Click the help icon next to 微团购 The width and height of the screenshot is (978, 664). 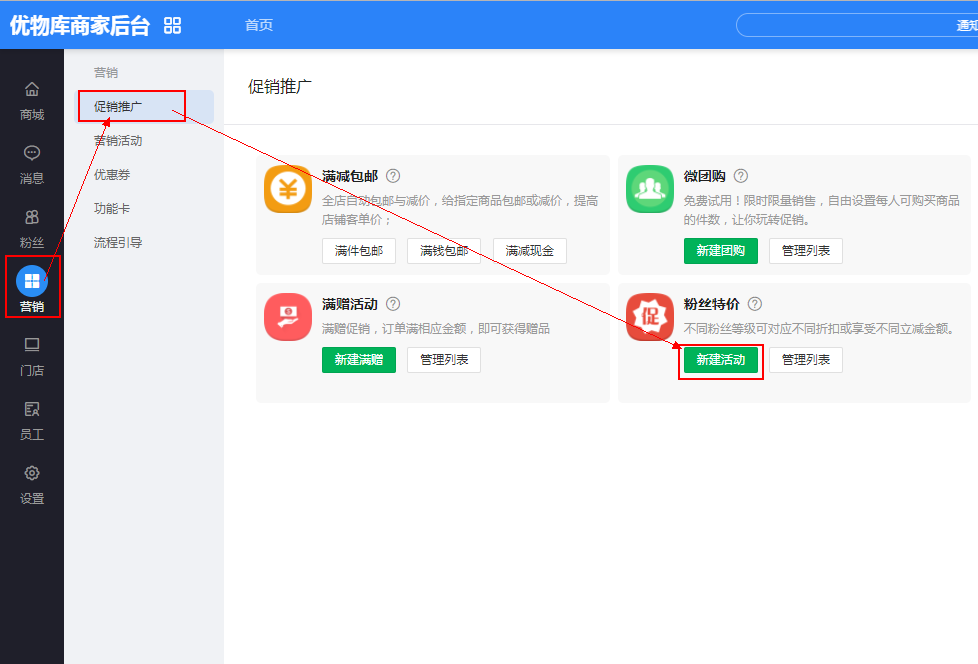tap(741, 176)
